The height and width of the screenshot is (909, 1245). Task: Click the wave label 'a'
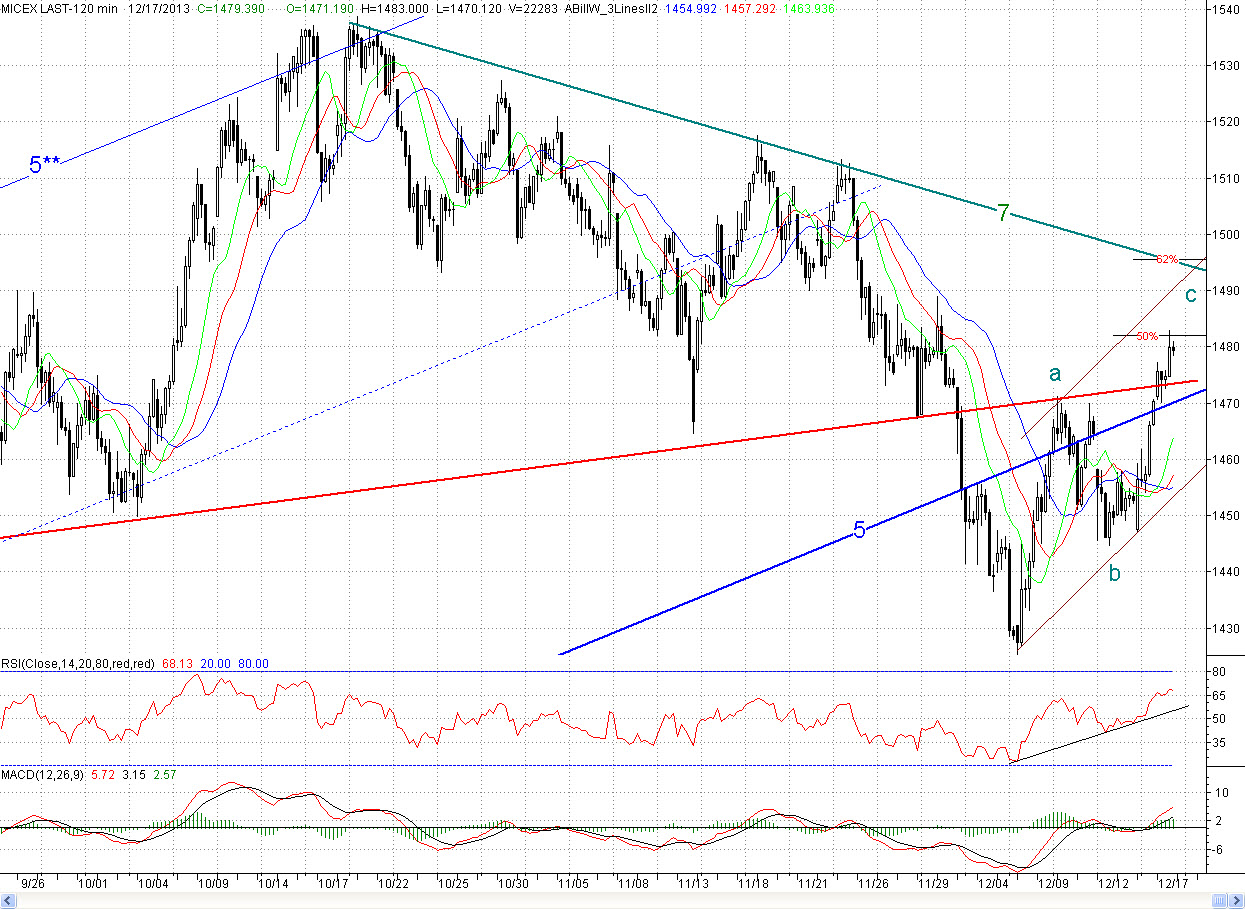[1054, 374]
